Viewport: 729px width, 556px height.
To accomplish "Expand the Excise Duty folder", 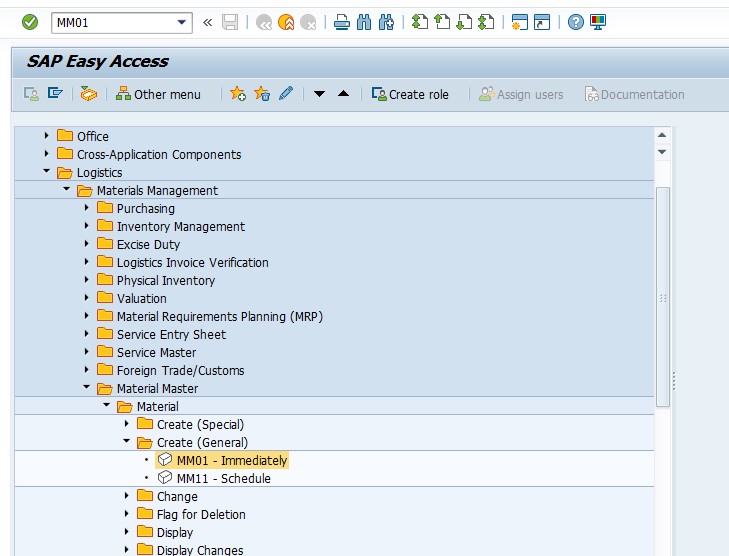I will tap(86, 243).
